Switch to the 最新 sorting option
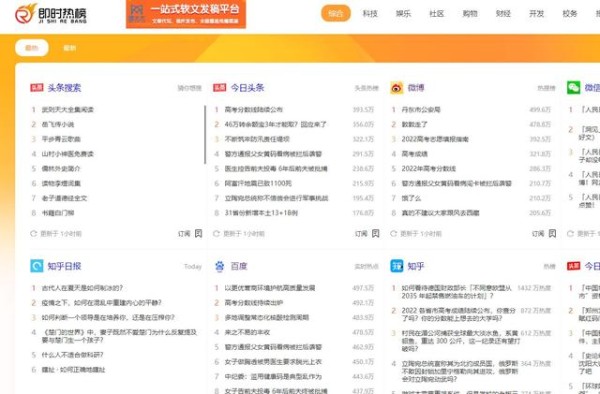The image size is (600, 394). pyautogui.click(x=69, y=48)
